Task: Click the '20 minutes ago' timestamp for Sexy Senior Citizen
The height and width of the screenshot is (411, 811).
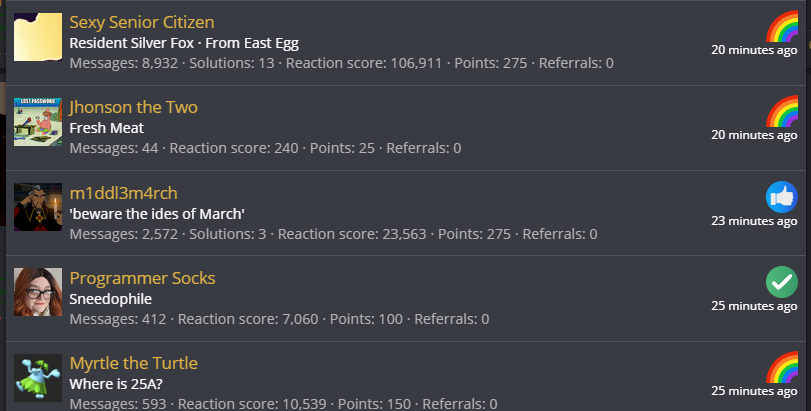Action: [754, 50]
